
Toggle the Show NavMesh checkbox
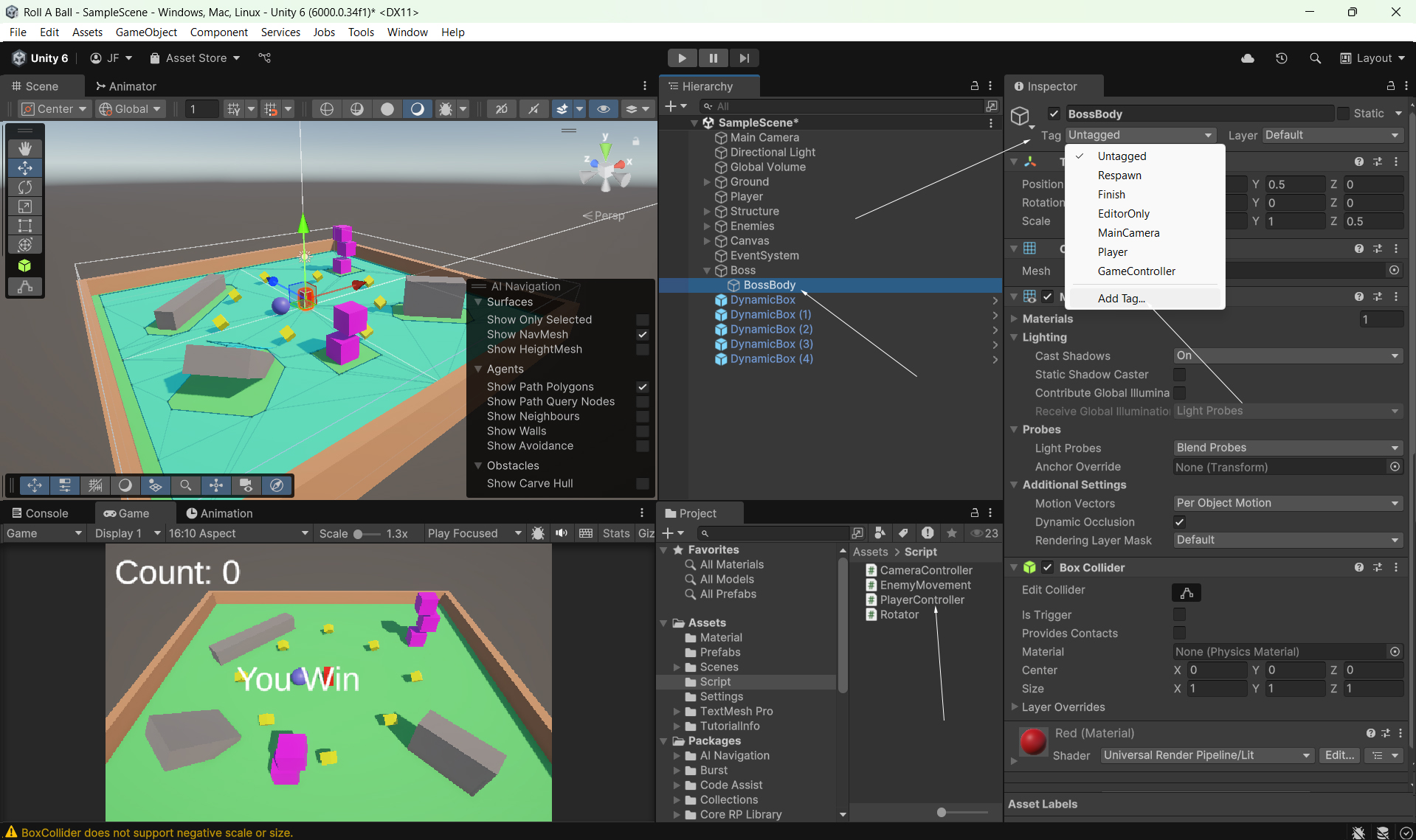643,335
